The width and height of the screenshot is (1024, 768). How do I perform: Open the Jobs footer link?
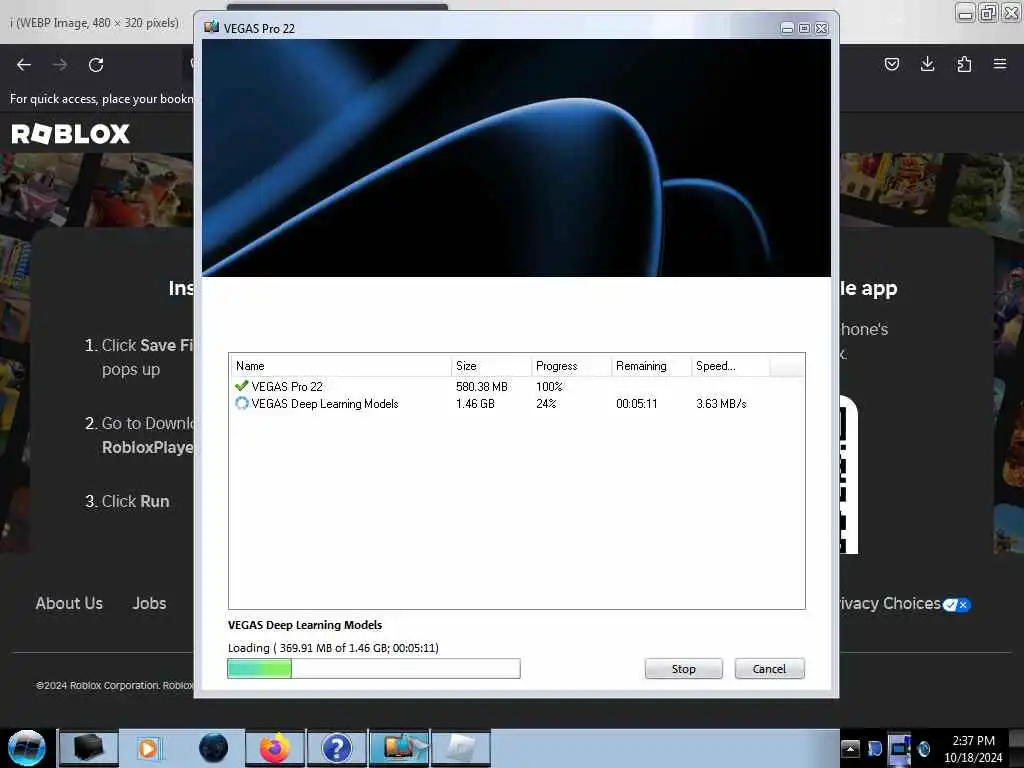click(150, 603)
